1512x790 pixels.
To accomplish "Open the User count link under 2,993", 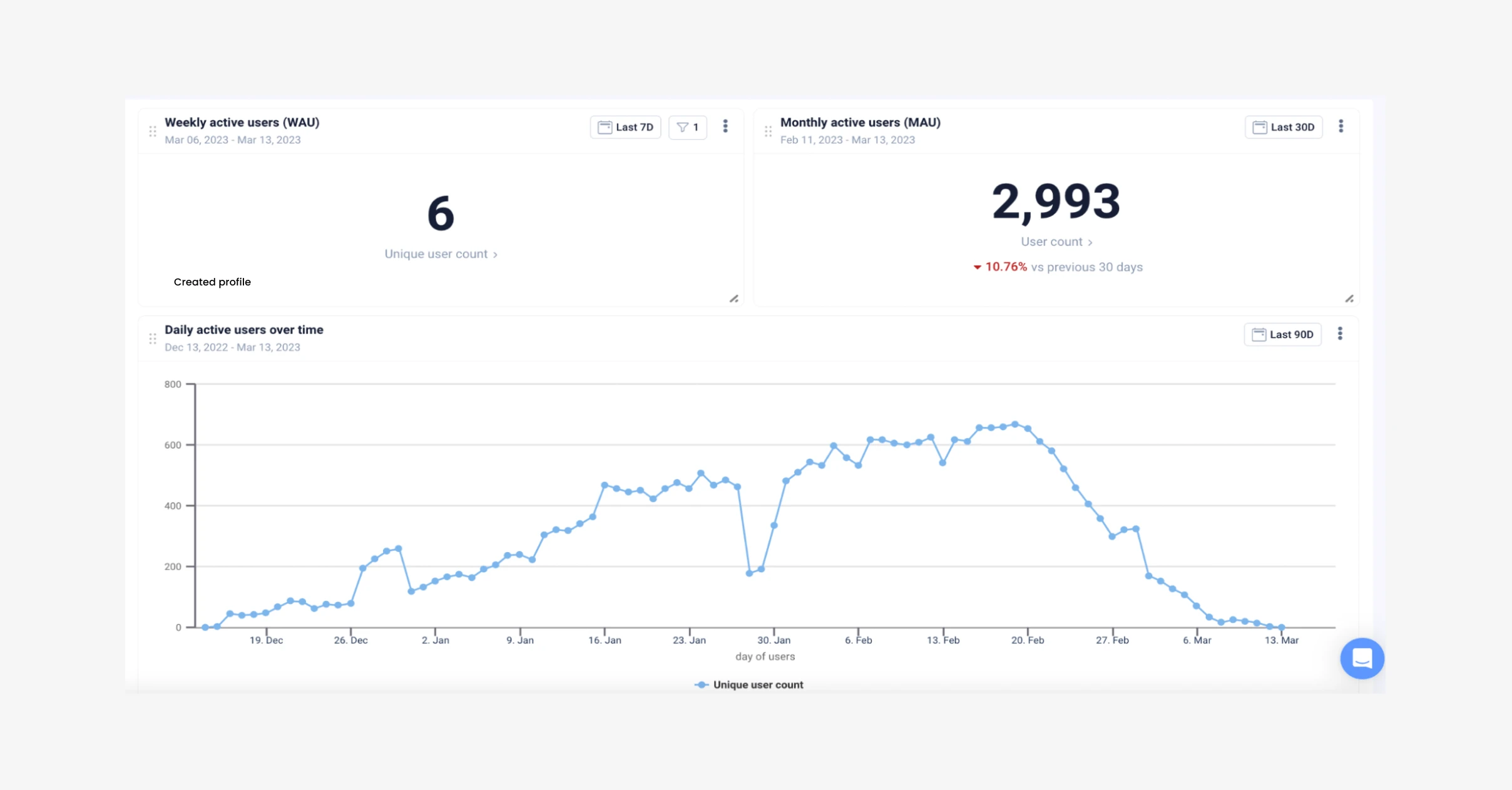I will pyautogui.click(x=1056, y=242).
